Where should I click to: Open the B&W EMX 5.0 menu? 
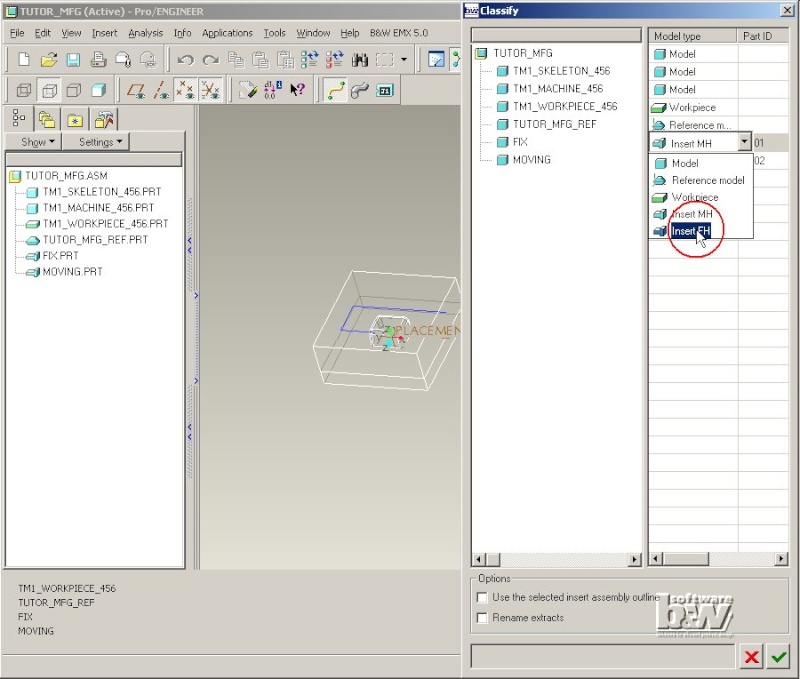pyautogui.click(x=399, y=33)
